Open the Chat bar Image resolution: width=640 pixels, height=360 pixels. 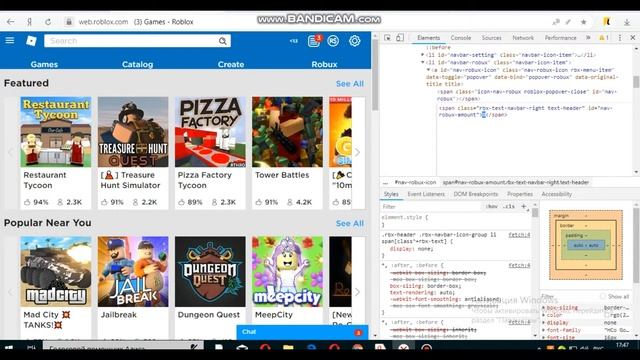click(x=302, y=332)
